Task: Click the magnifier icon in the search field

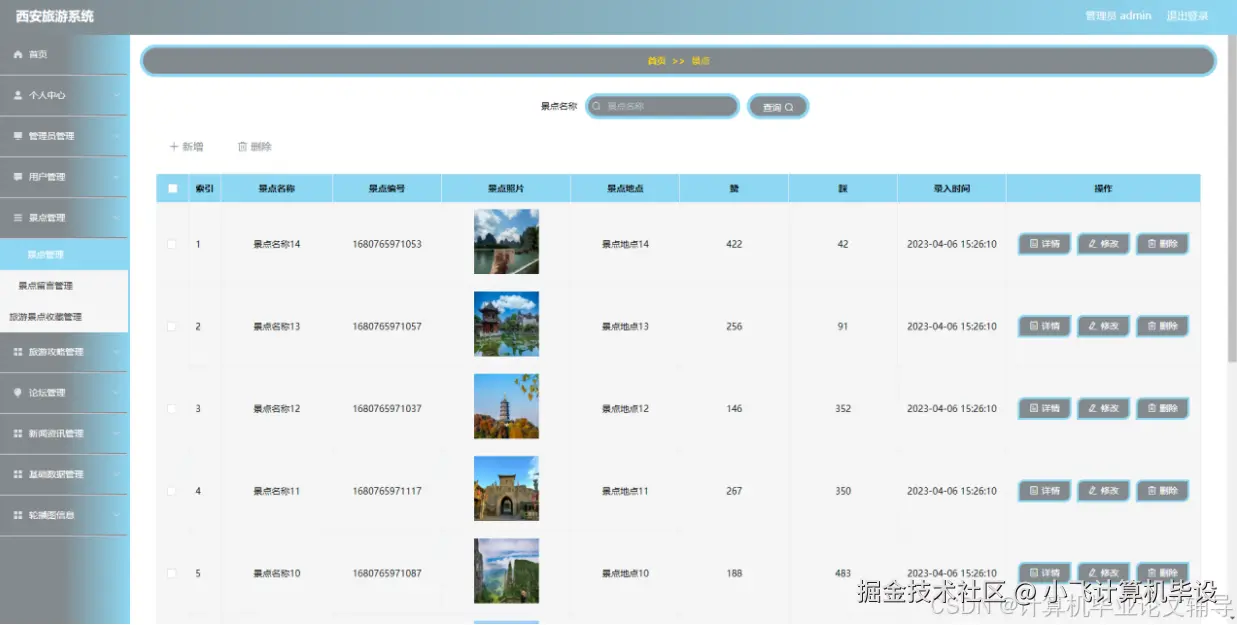Action: (597, 106)
